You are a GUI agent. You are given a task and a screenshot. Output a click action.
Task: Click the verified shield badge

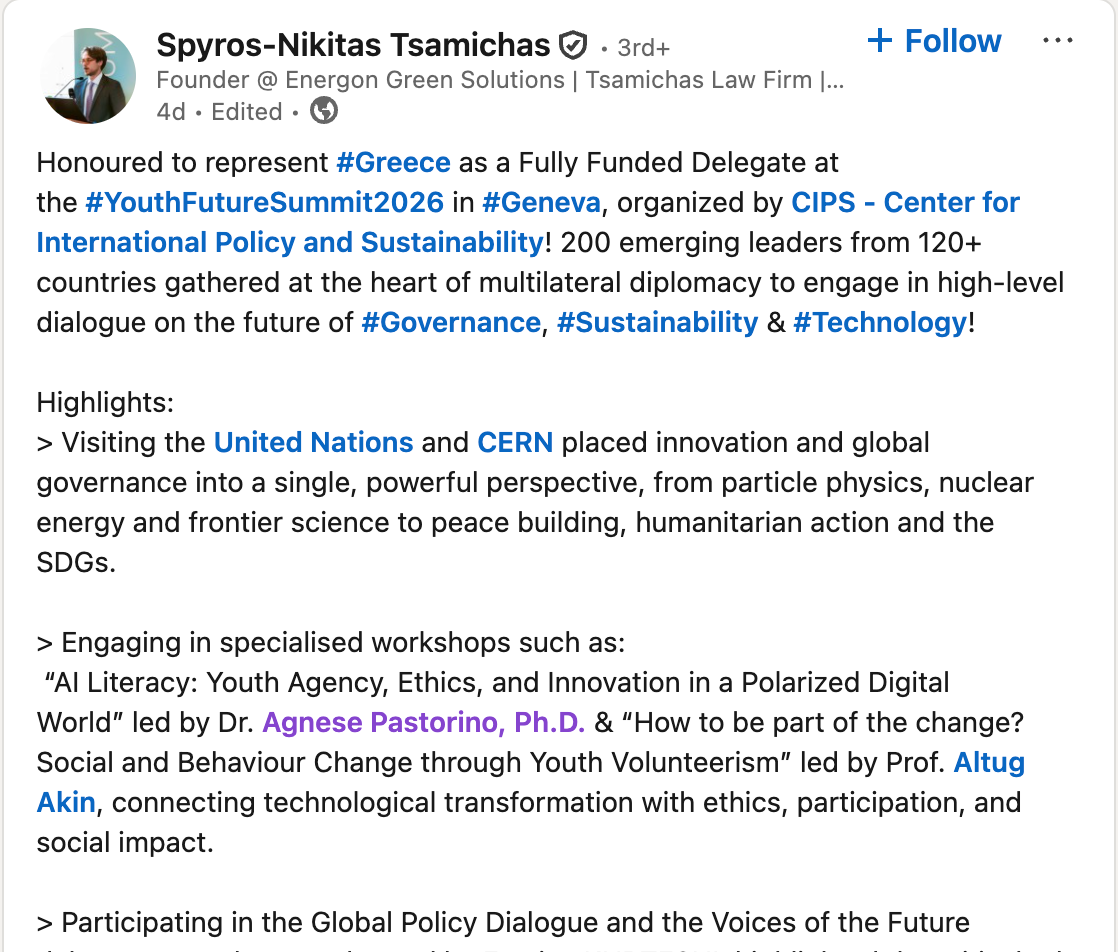[x=573, y=45]
